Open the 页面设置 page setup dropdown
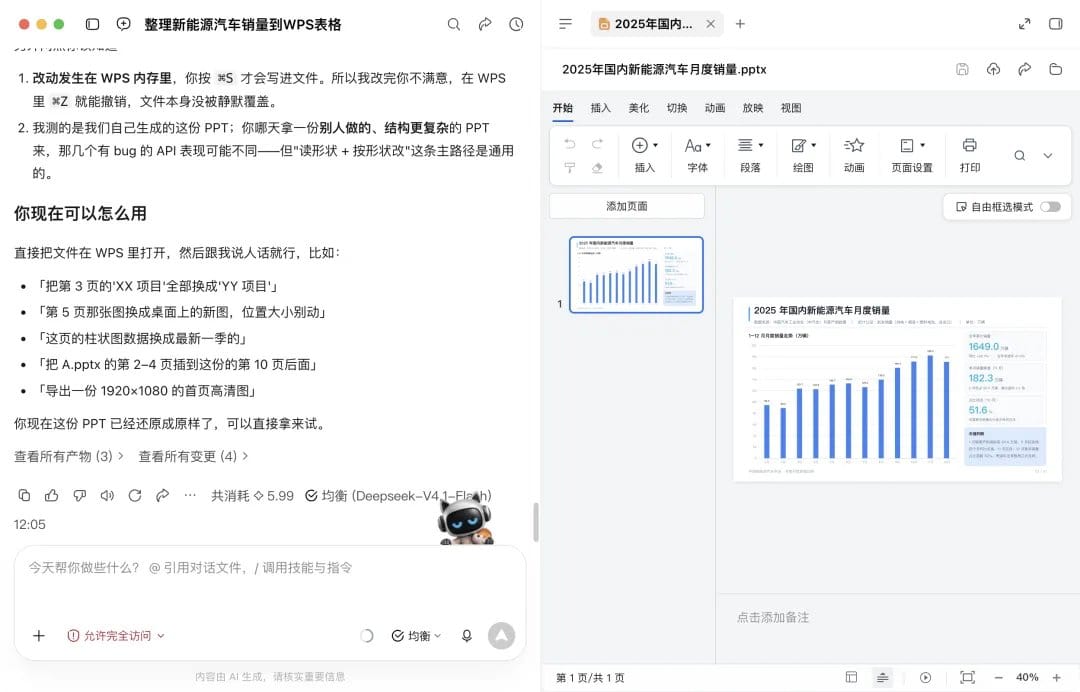Viewport: 1080px width, 692px height. coord(912,155)
